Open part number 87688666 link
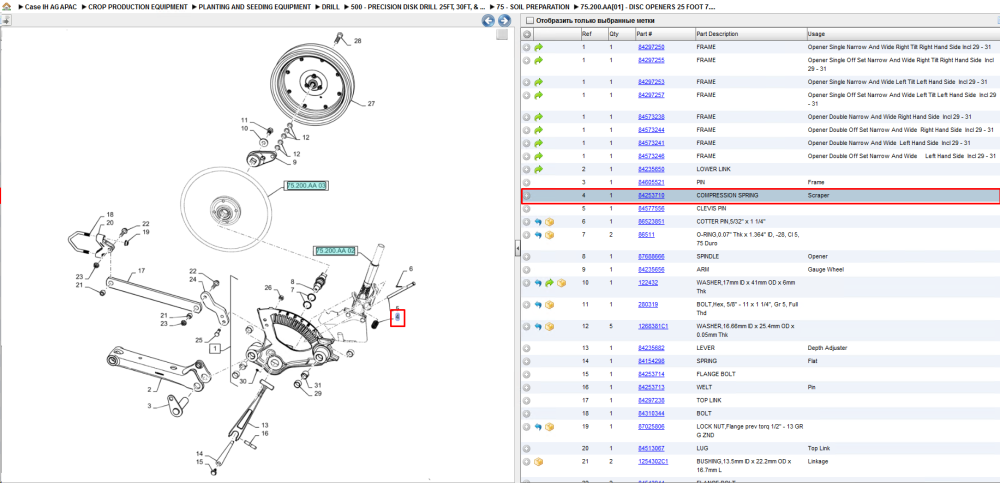The image size is (1000, 483). [x=651, y=256]
